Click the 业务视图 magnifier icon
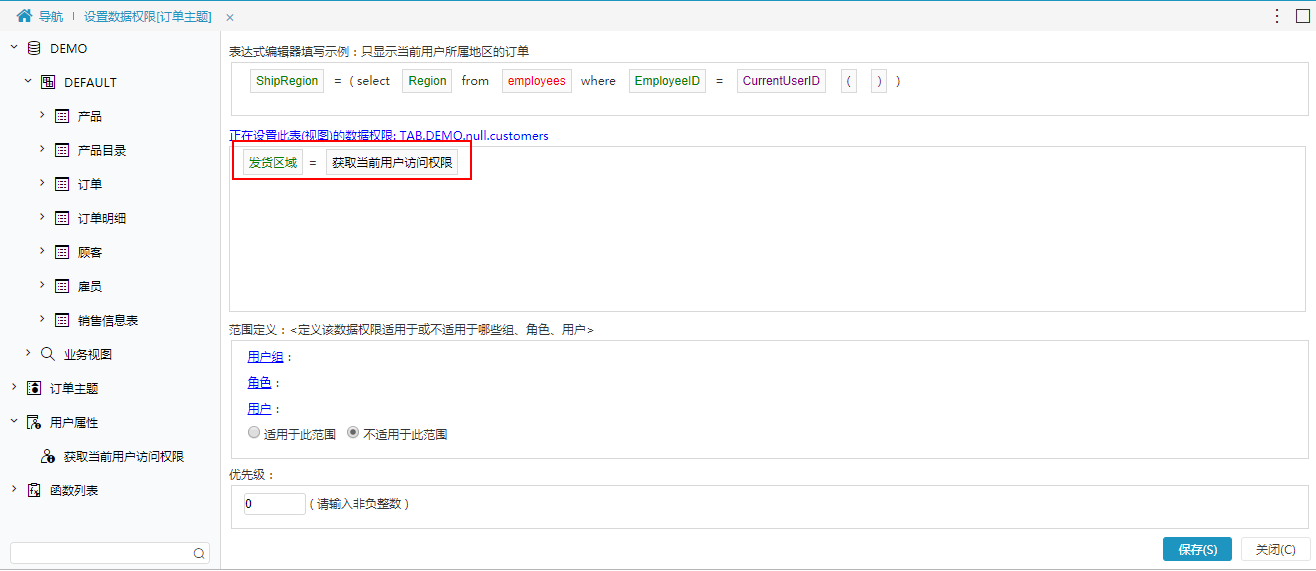 coord(48,354)
